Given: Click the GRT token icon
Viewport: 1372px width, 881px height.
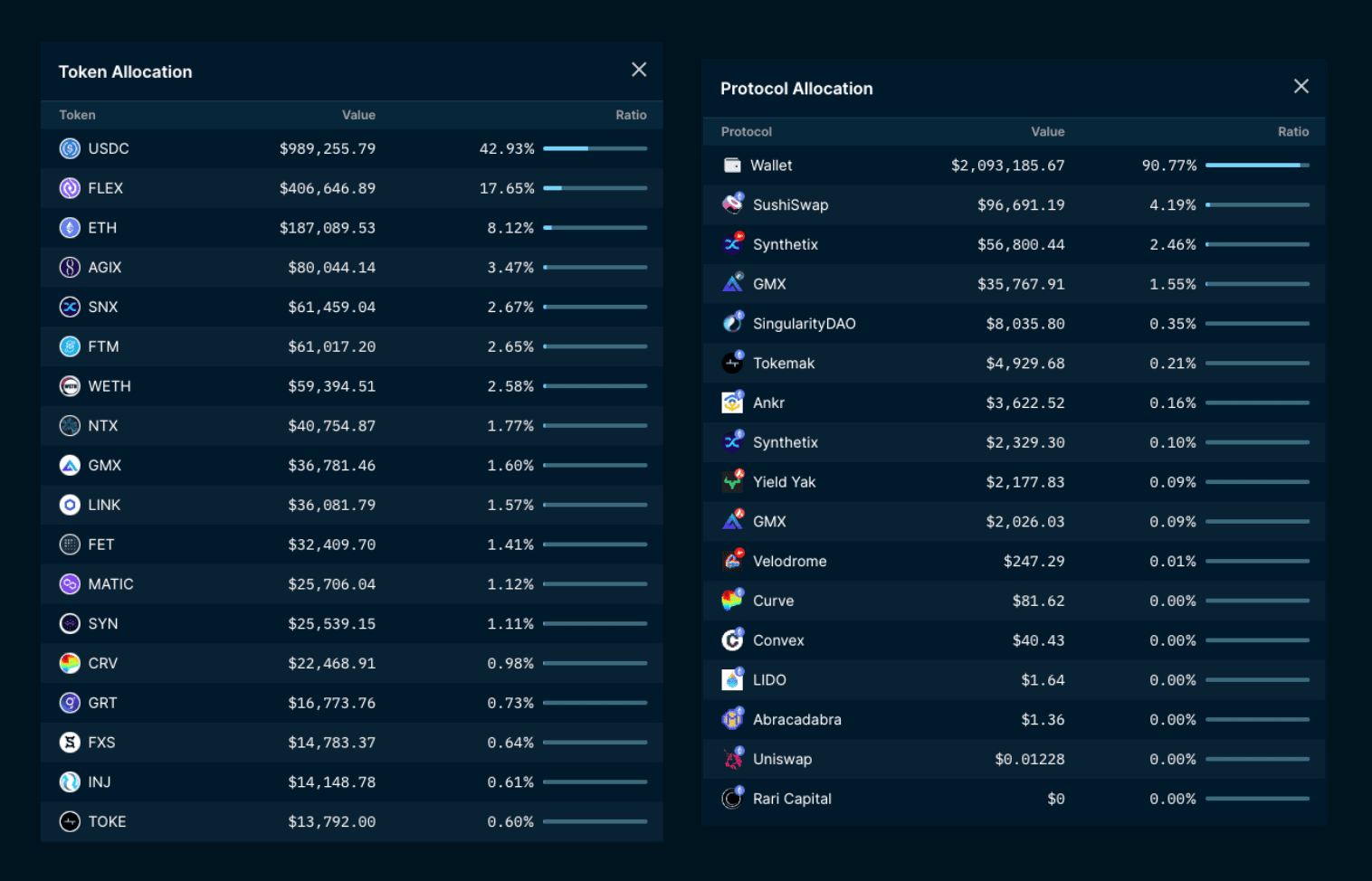Looking at the screenshot, I should click(x=70, y=703).
